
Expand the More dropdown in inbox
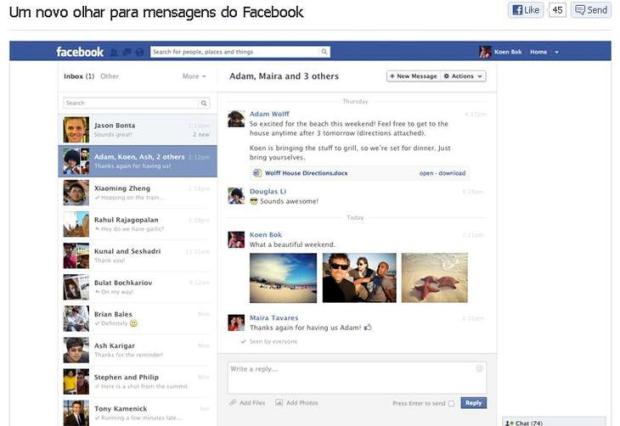[194, 76]
